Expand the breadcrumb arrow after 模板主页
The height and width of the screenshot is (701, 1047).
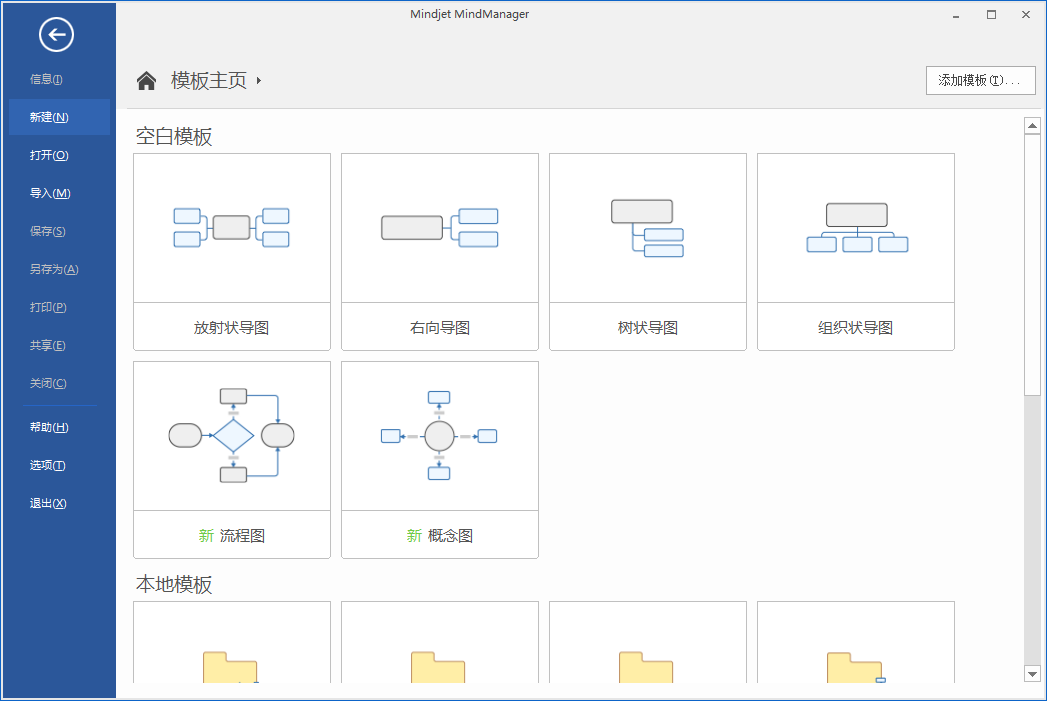coord(259,81)
